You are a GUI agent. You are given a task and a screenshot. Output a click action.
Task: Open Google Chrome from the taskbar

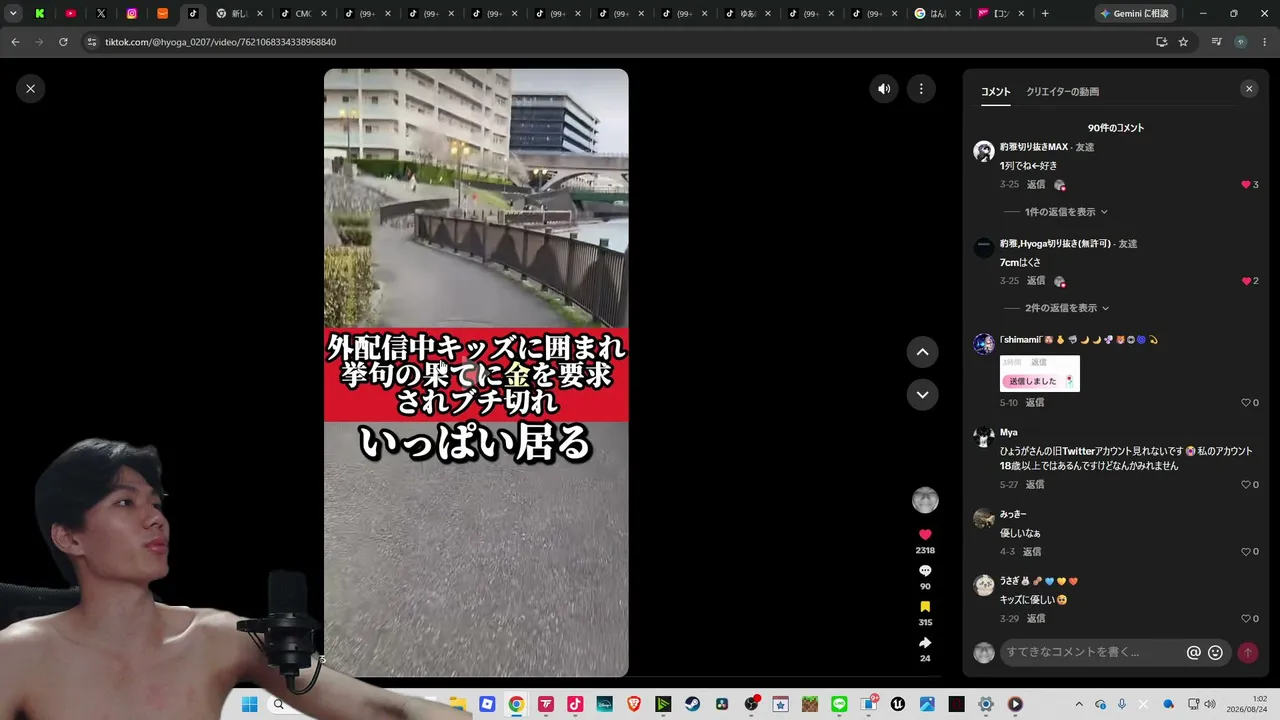(516, 704)
